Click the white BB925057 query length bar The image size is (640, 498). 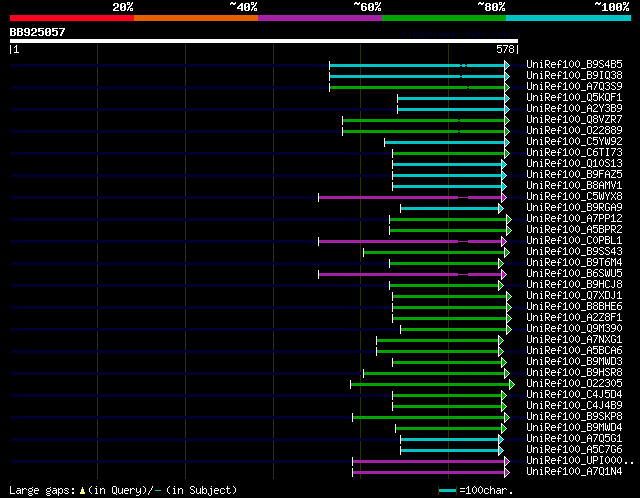click(x=264, y=41)
